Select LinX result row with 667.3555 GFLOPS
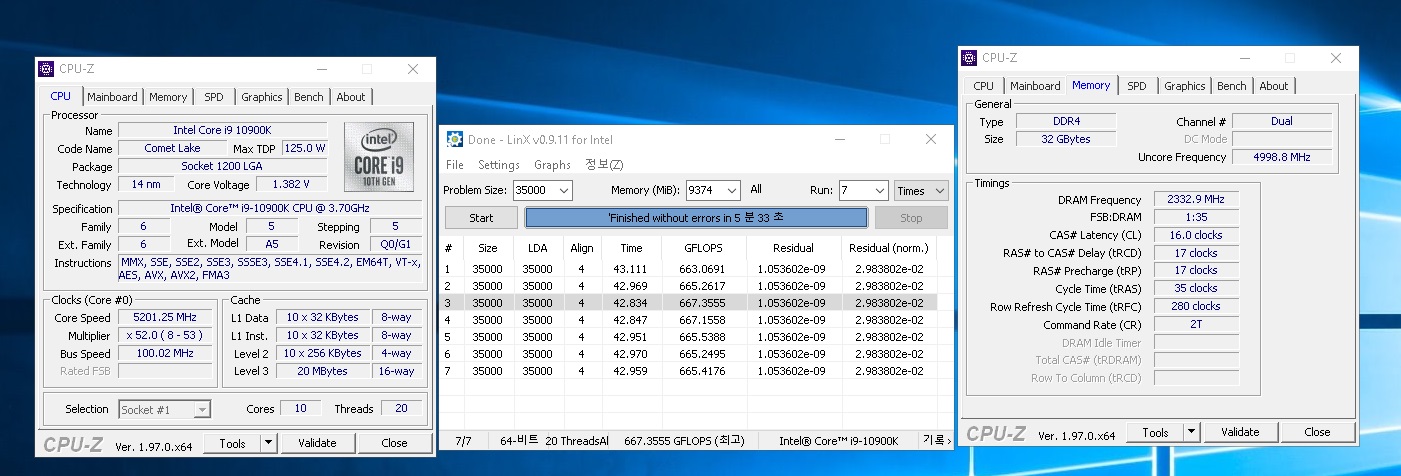This screenshot has width=1401, height=476. tap(690, 303)
